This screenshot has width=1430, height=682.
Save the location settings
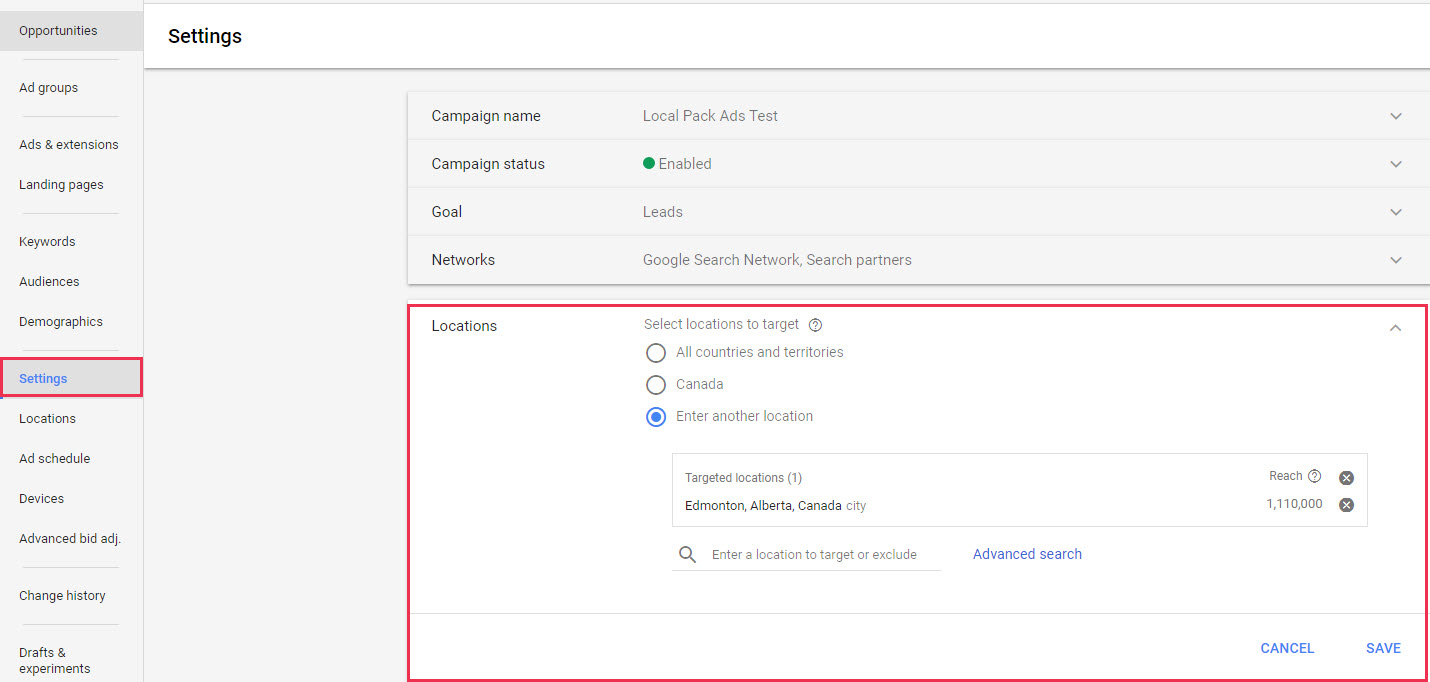1383,648
